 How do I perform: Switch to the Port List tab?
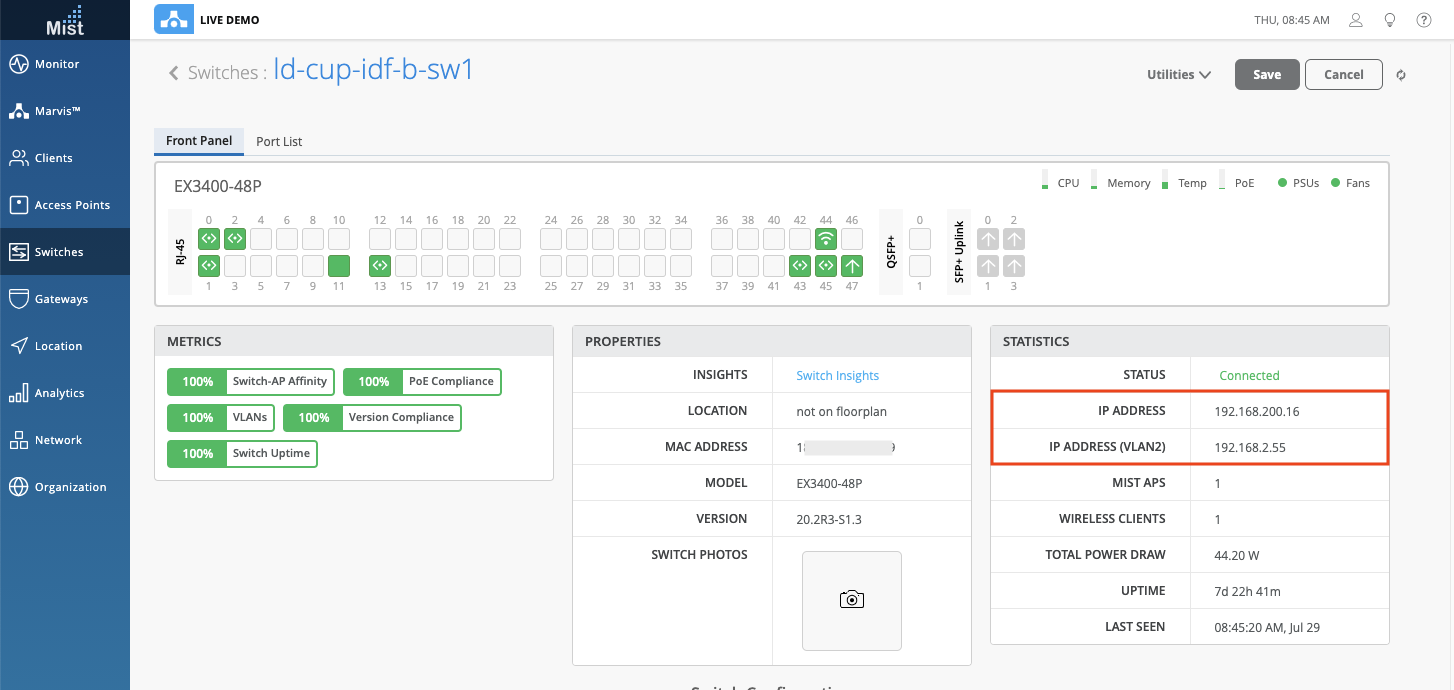[x=279, y=142]
